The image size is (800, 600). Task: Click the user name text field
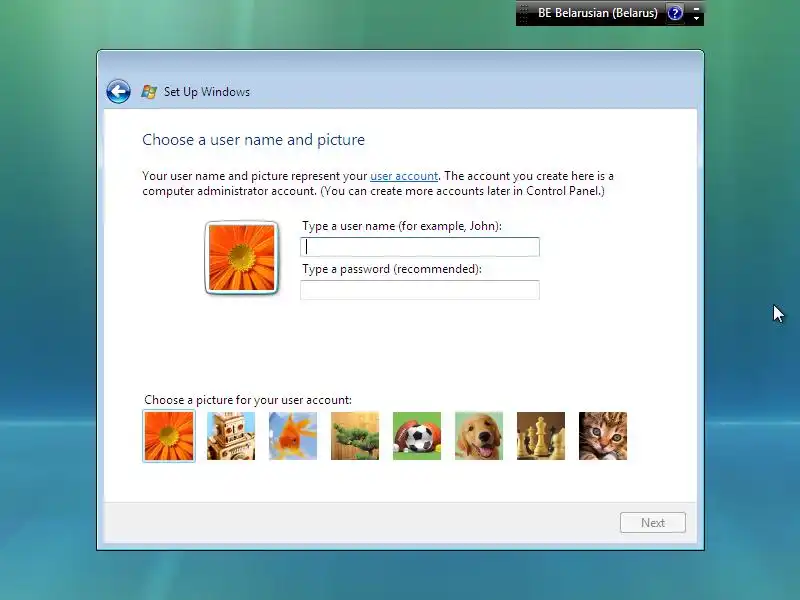coord(420,247)
